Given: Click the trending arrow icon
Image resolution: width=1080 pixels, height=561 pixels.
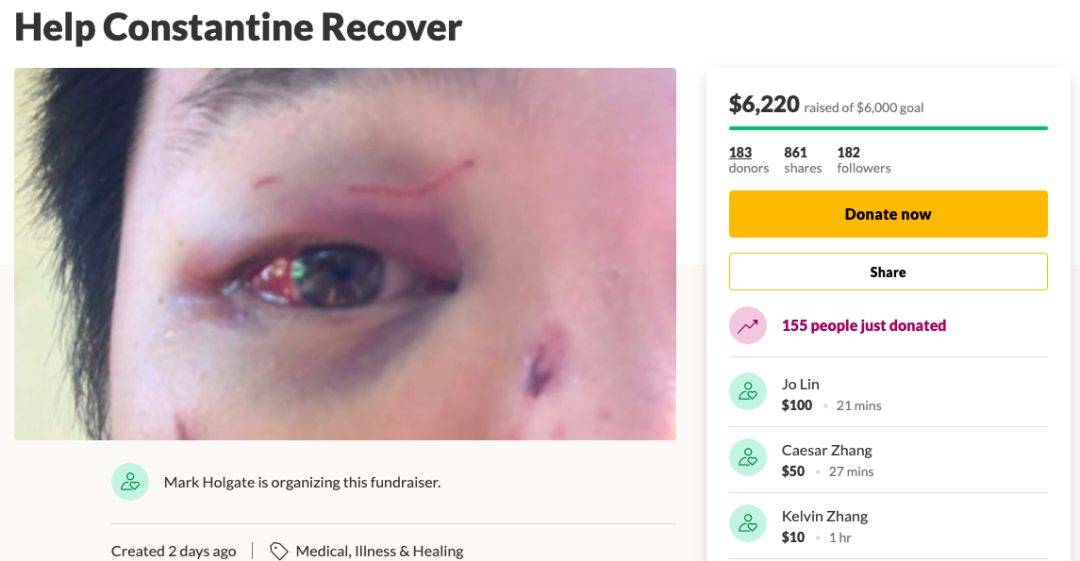Looking at the screenshot, I should pos(747,325).
